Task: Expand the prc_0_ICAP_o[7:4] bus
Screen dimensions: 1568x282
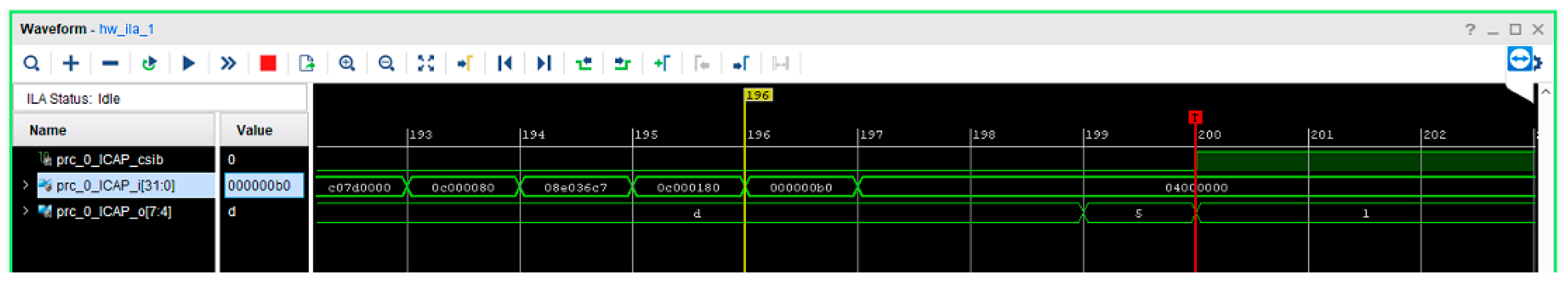Action: pyautogui.click(x=25, y=211)
